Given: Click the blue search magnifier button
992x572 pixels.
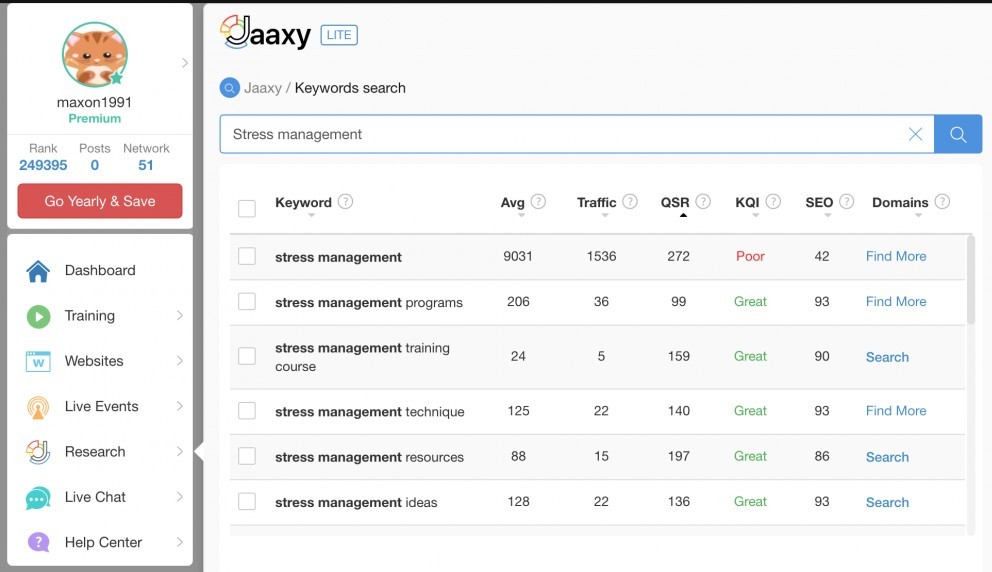Looking at the screenshot, I should pyautogui.click(x=958, y=134).
